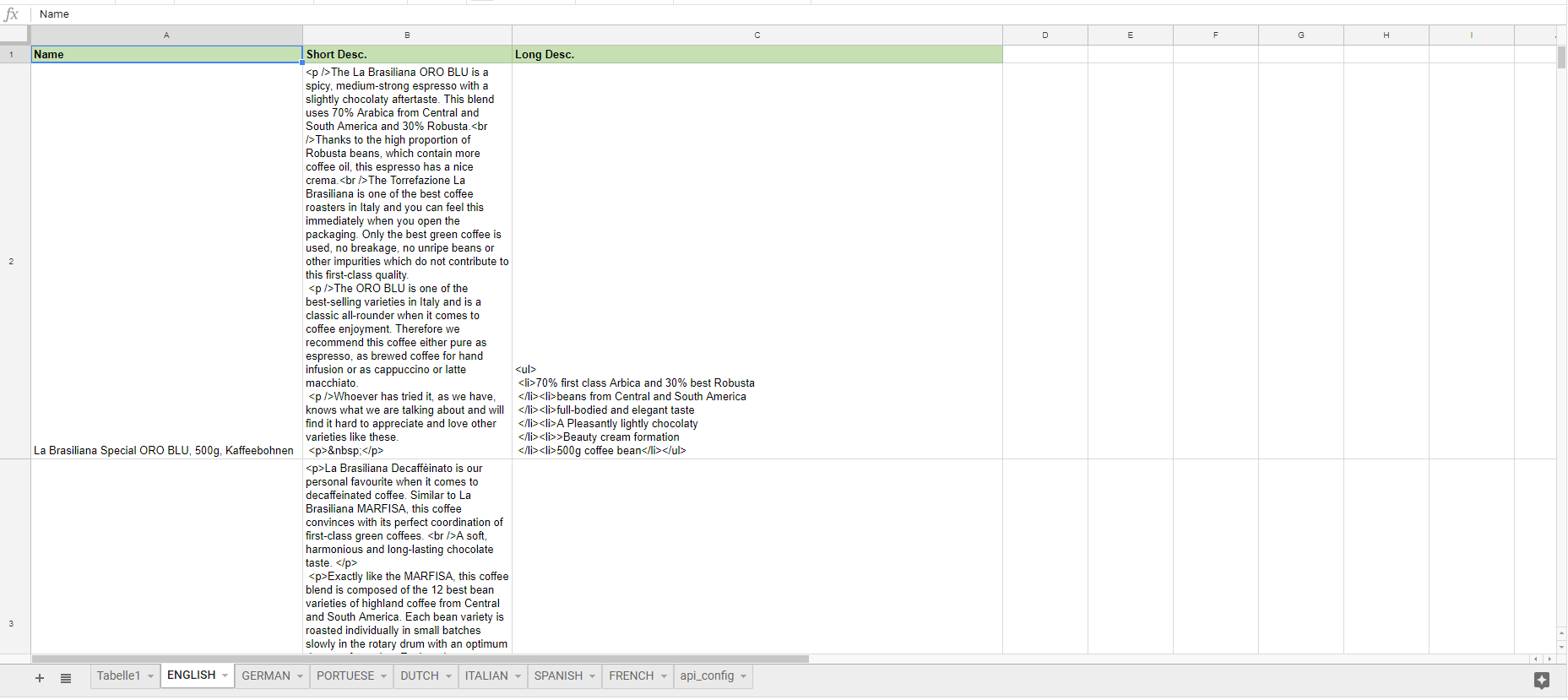Screen dimensions: 1568x700
Task: Click the scroll up arrow
Action: 1561,632
